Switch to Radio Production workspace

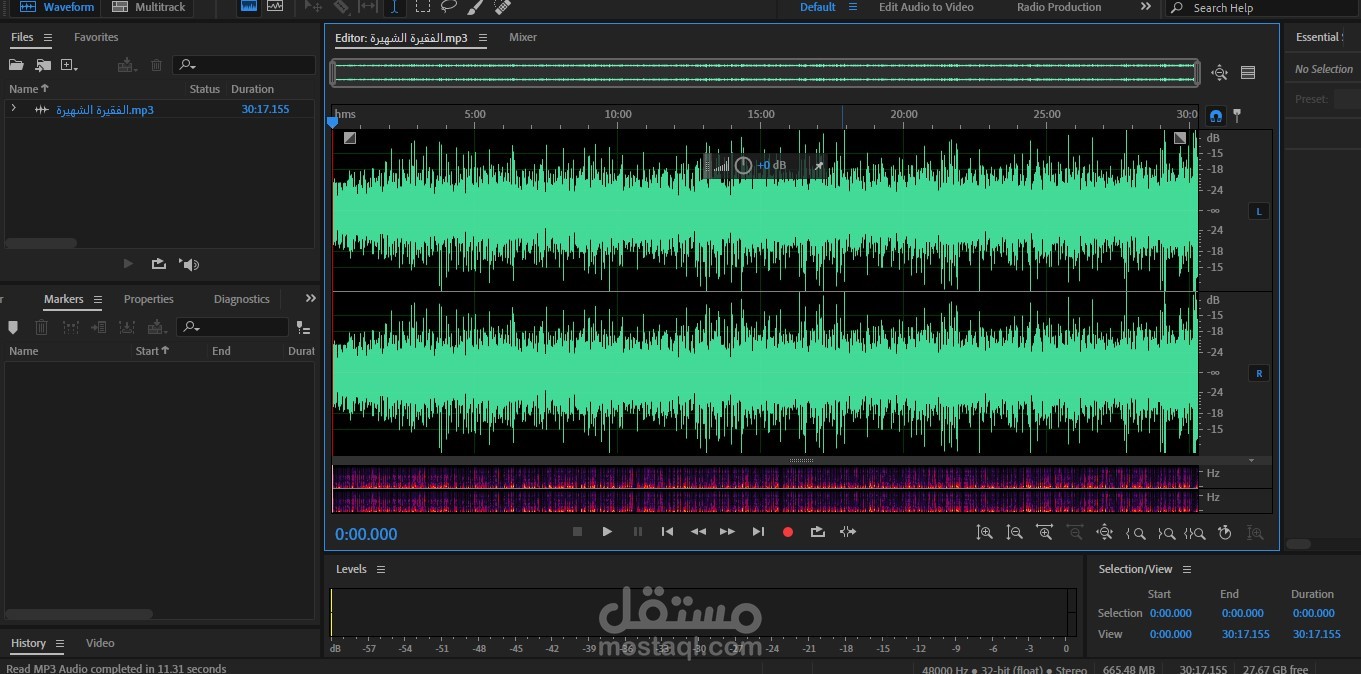point(1059,7)
